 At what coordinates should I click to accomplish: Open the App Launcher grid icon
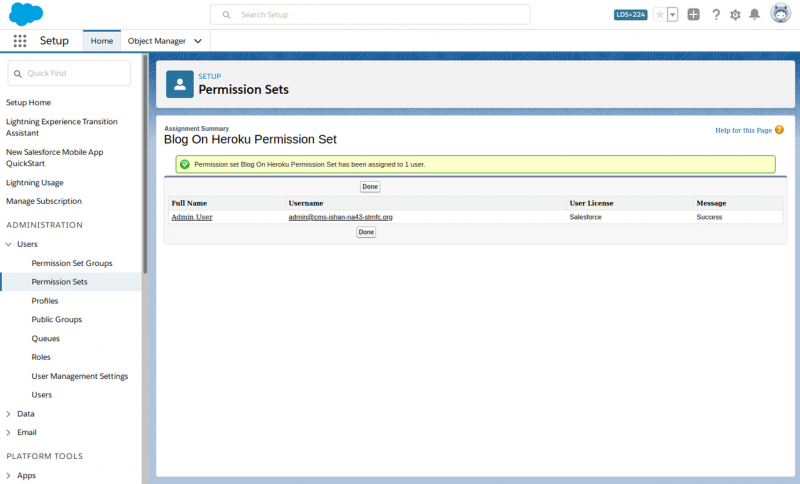pyautogui.click(x=20, y=41)
